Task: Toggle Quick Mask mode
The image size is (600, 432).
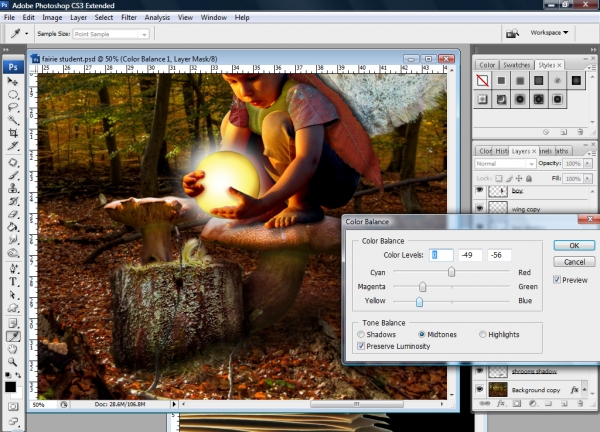Action: 13,406
